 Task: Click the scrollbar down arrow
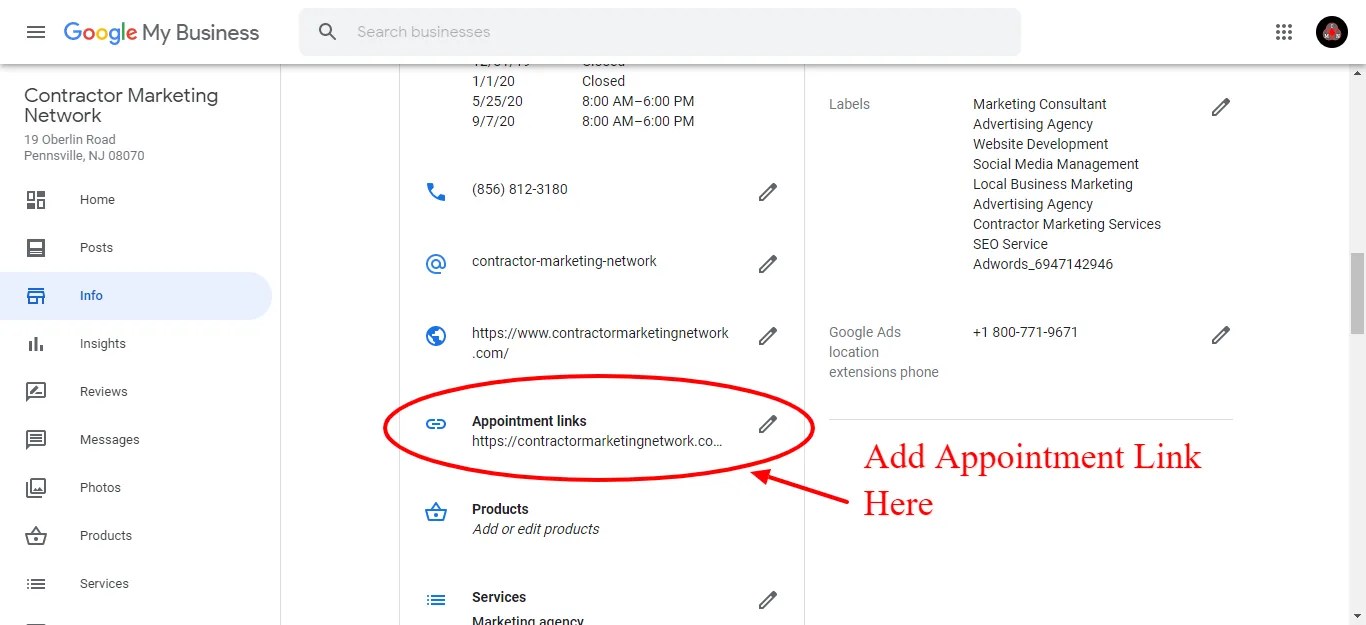tap(1357, 616)
